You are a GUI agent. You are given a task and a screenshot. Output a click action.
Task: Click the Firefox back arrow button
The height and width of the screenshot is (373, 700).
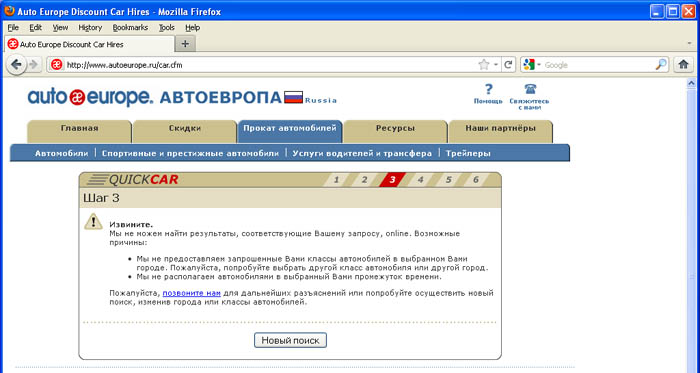pos(16,65)
